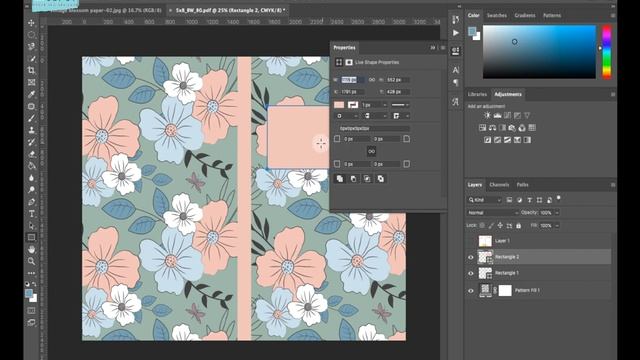Toggle visibility of Pattern Fill 1 layer
Screen dimensions: 640x360
pos(471,291)
